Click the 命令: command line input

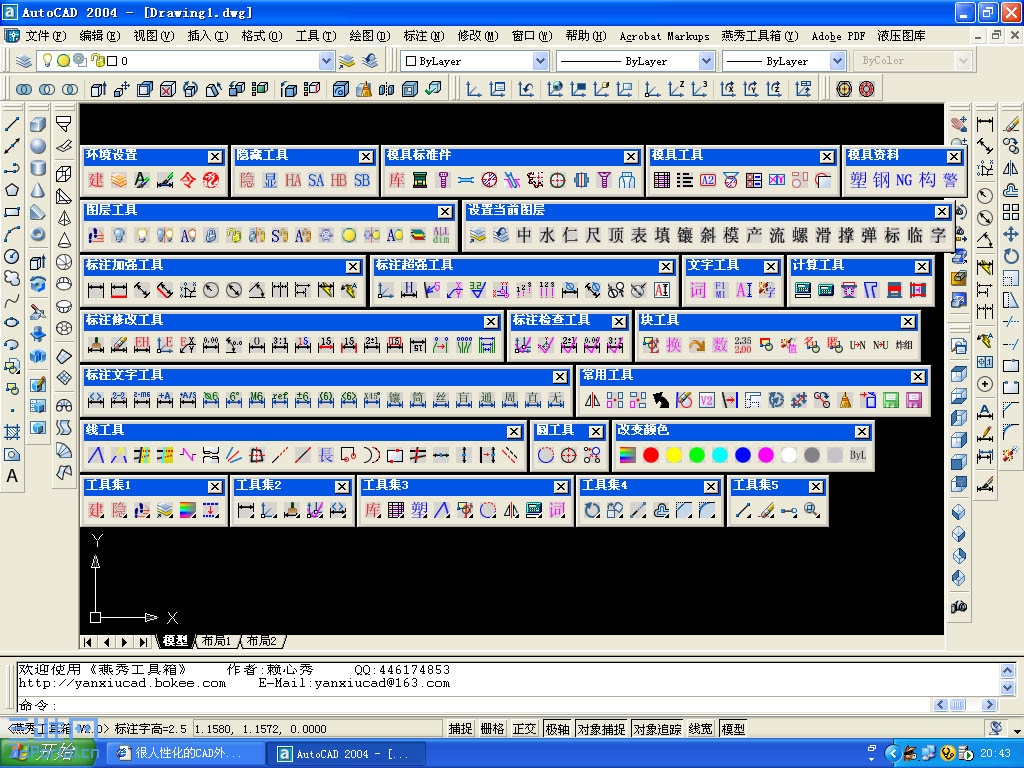coord(473,705)
